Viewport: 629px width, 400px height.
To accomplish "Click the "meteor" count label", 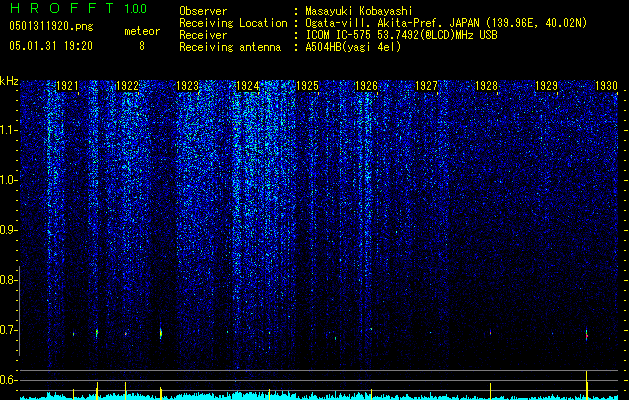I will 142,31.
